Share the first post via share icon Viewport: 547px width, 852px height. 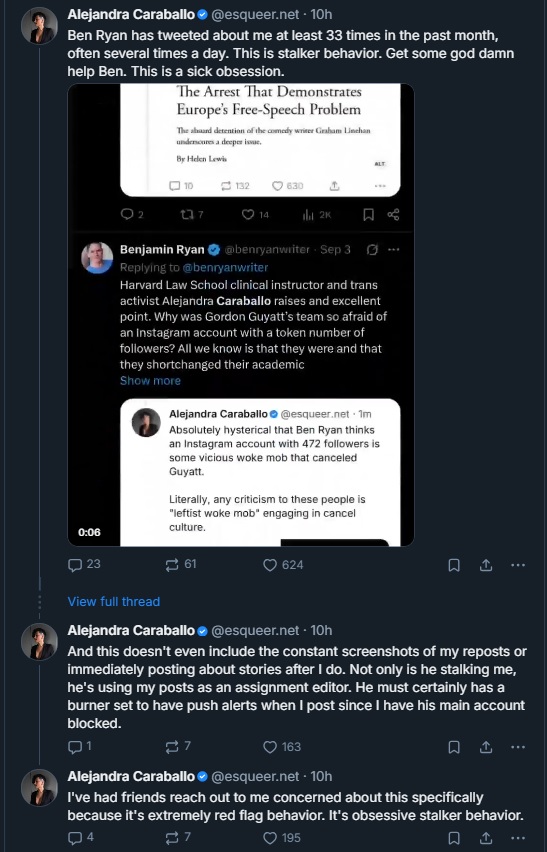(x=486, y=565)
